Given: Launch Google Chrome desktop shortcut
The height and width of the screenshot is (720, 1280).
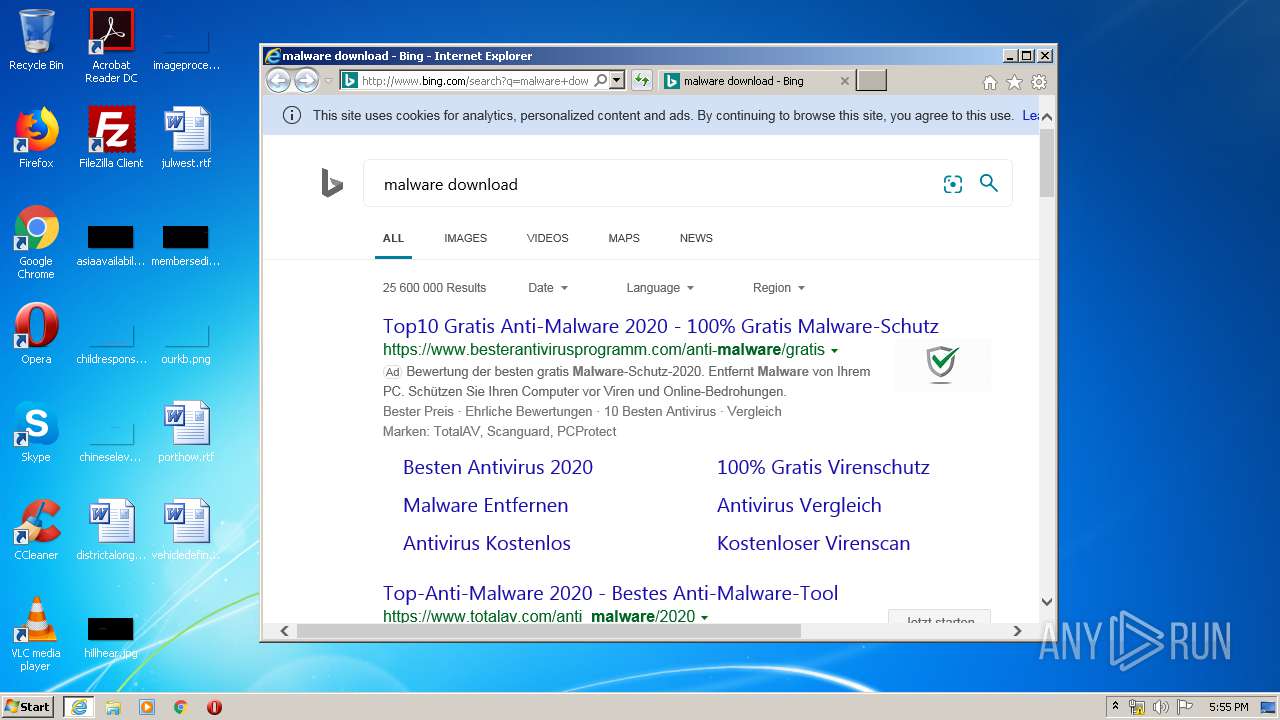Looking at the screenshot, I should pyautogui.click(x=36, y=242).
